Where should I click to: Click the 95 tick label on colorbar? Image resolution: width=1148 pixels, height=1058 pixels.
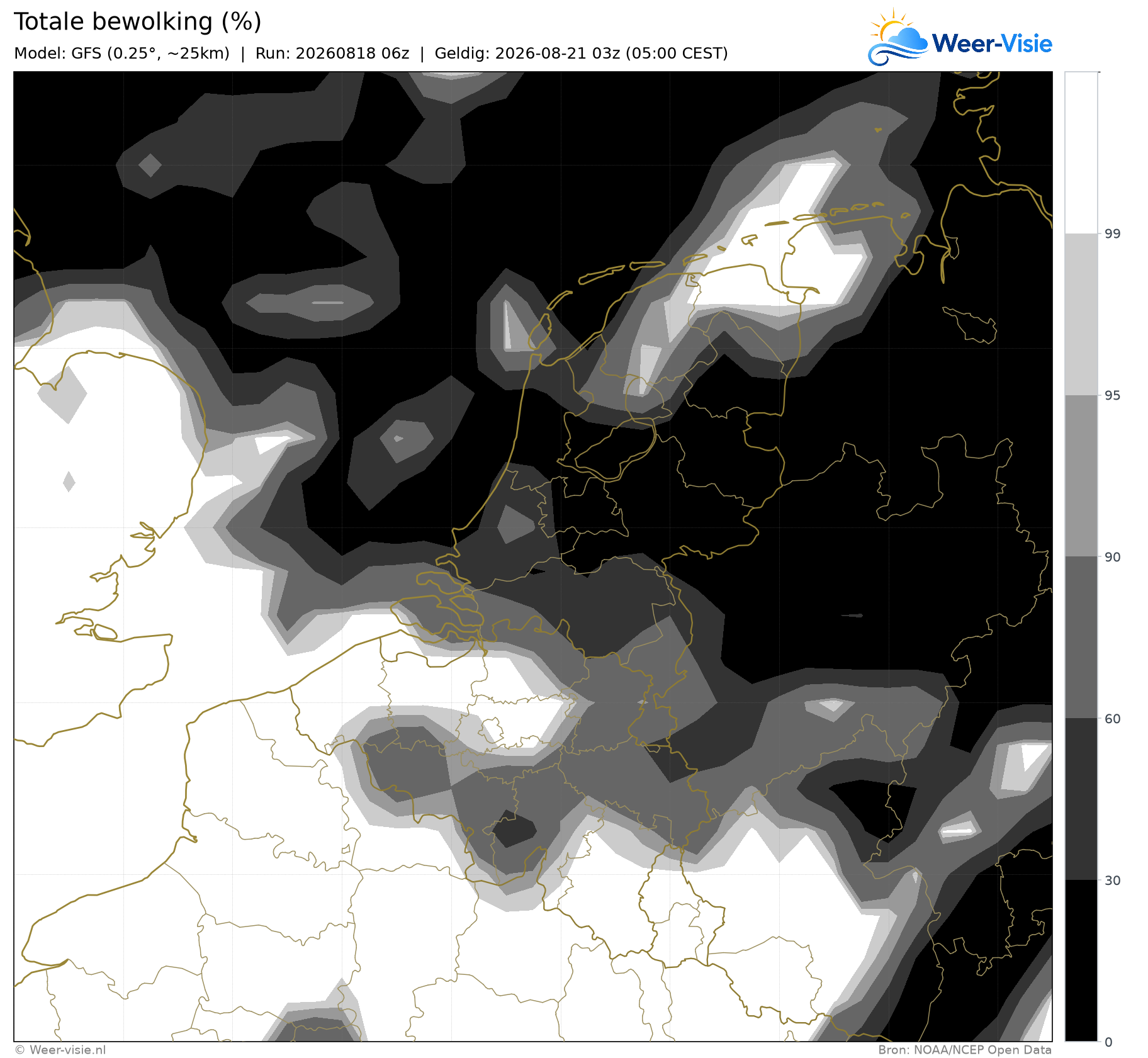1113,395
